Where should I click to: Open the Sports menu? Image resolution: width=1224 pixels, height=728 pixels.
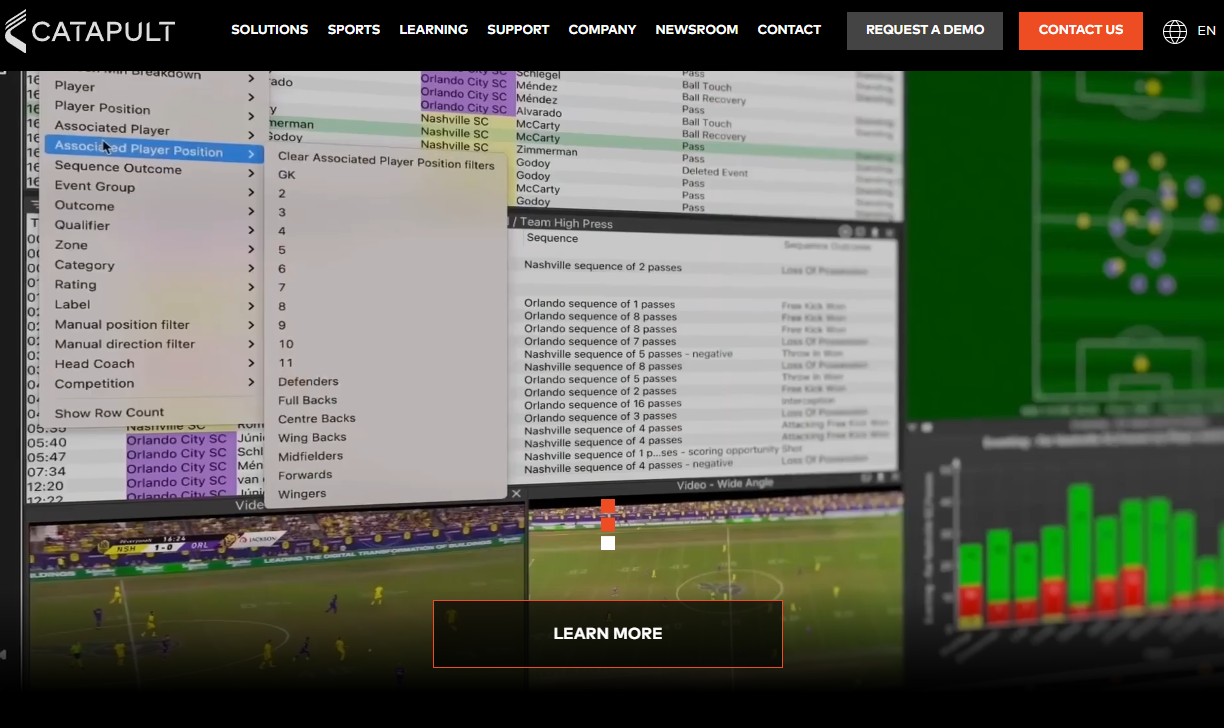(354, 30)
